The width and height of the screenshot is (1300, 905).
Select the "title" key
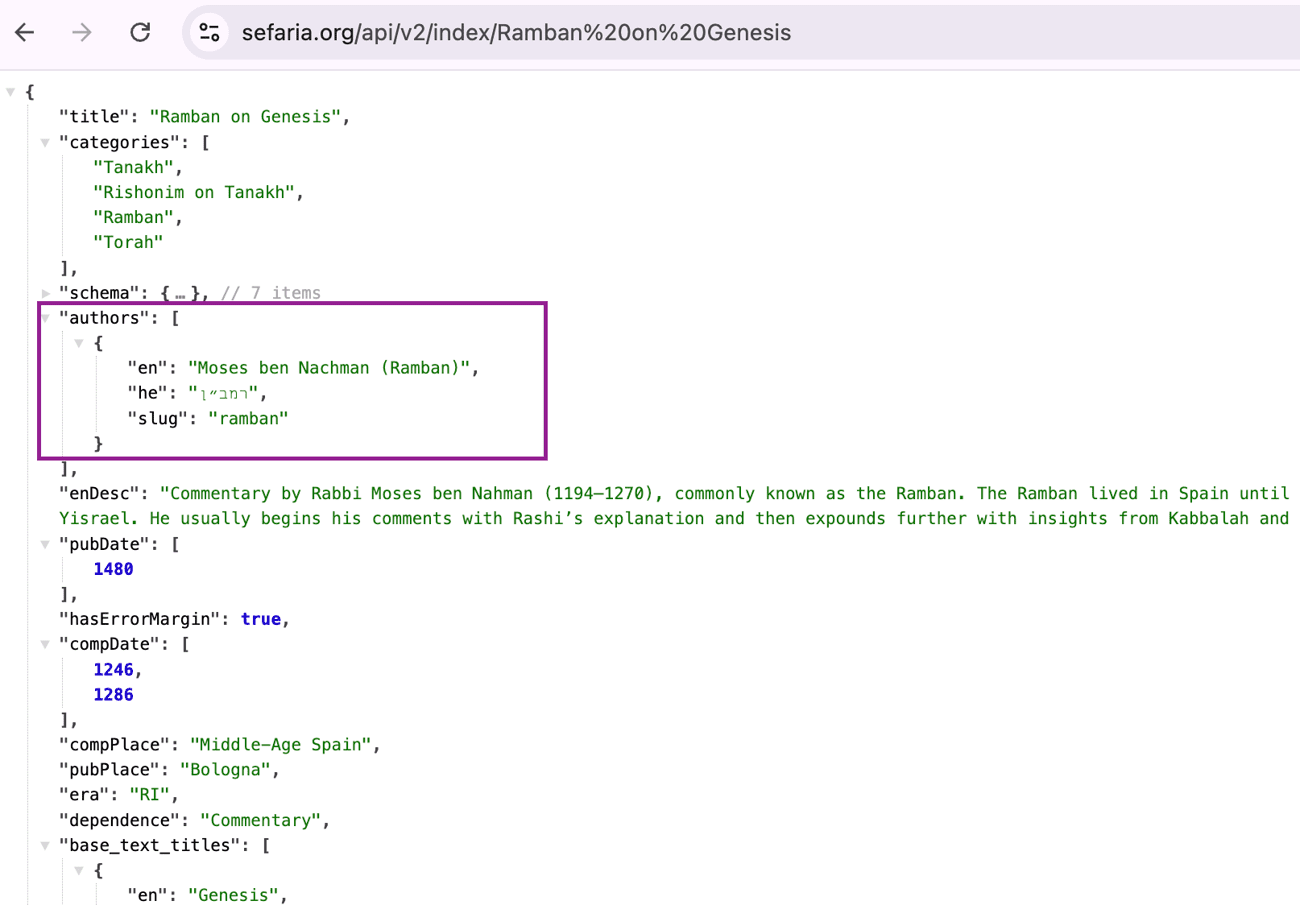[x=95, y=117]
